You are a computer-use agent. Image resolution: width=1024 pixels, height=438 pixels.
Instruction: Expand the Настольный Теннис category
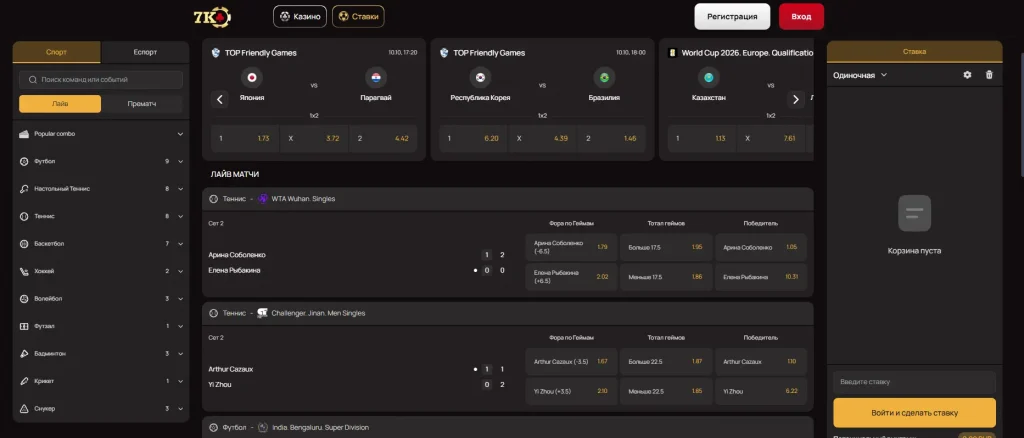coord(180,188)
